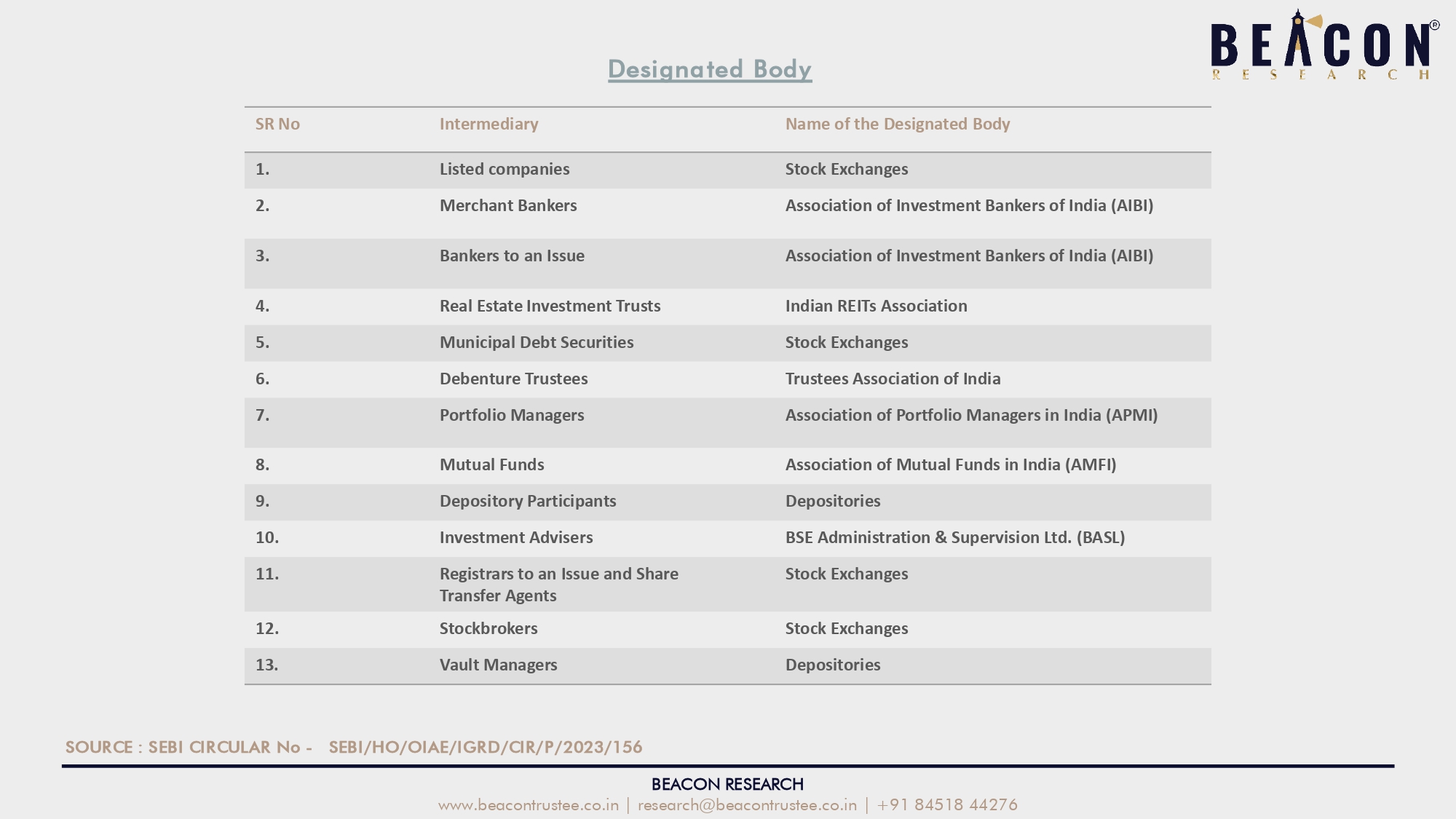1456x819 pixels.
Task: Click serial number '10.' cell
Action: [x=266, y=537]
